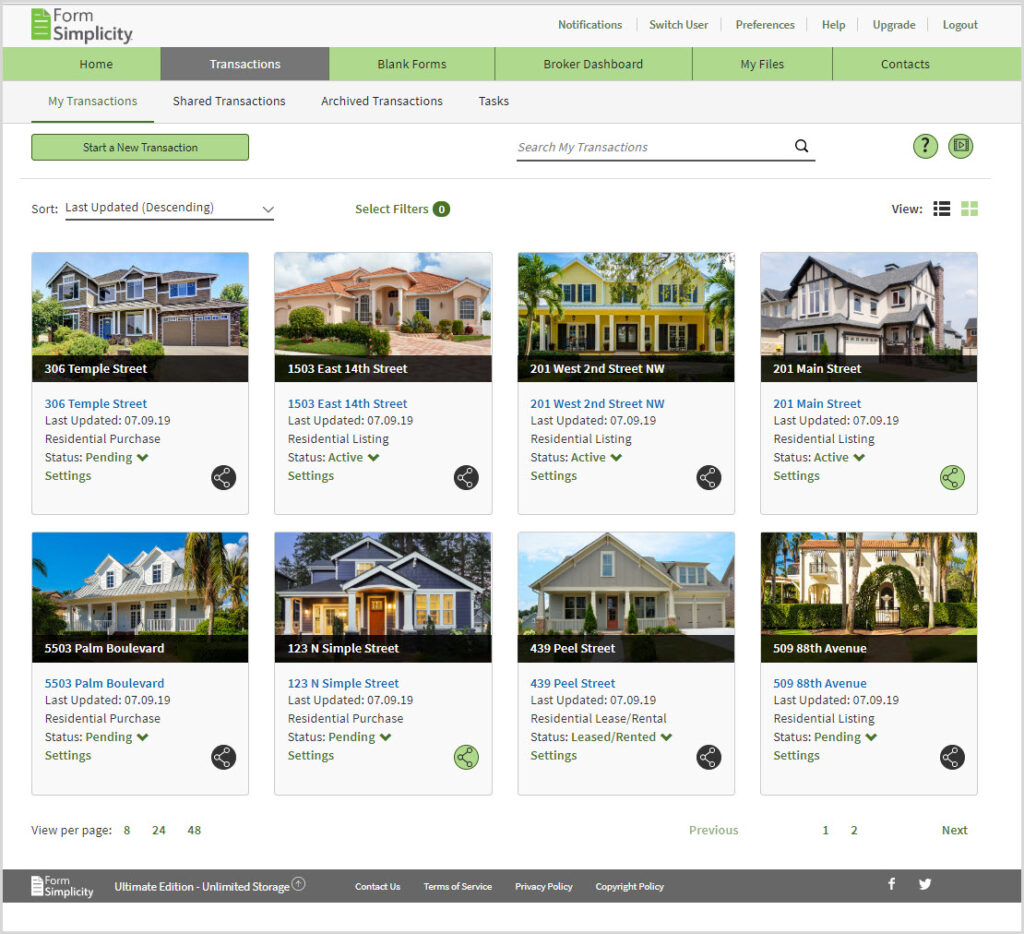The height and width of the screenshot is (934, 1024).
Task: Set view per page to 24
Action: (159, 830)
